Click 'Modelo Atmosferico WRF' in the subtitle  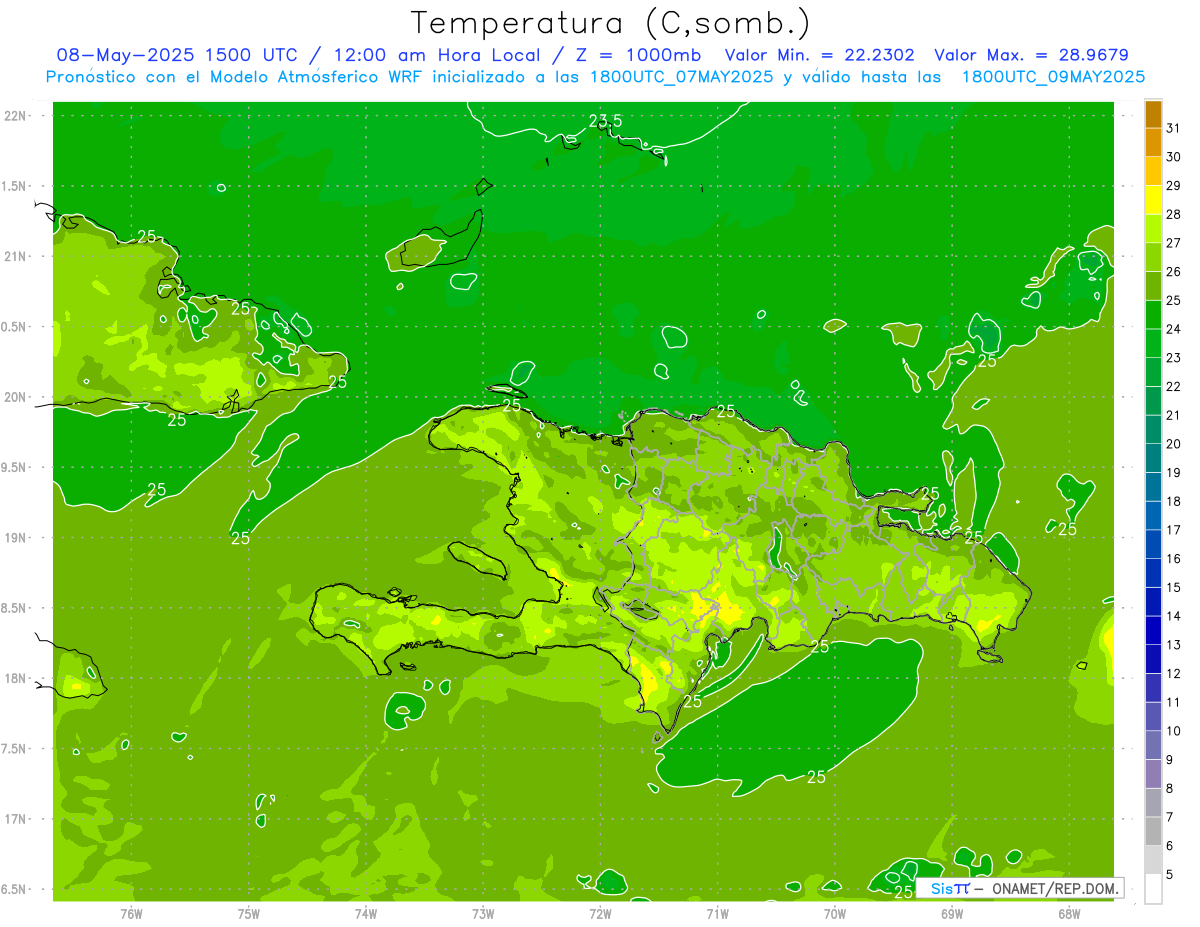[315, 77]
